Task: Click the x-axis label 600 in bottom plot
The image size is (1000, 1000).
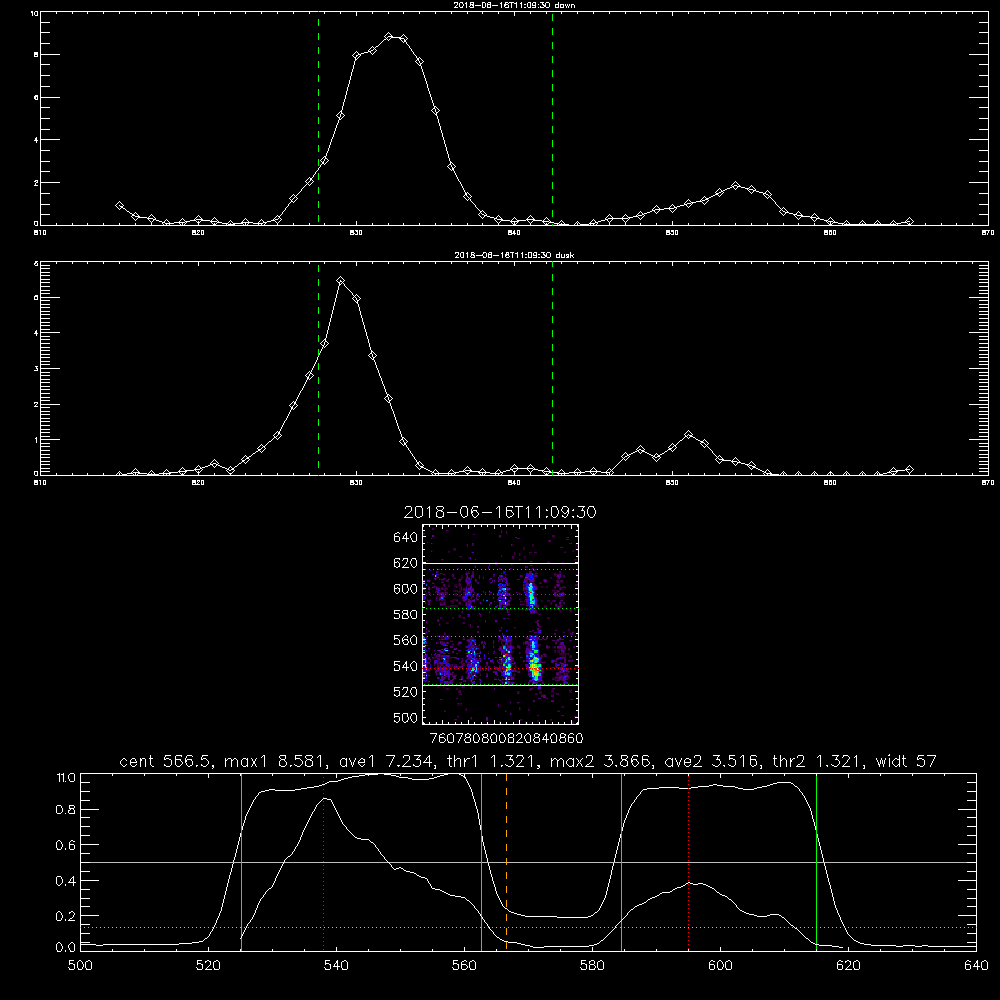Action: click(720, 966)
